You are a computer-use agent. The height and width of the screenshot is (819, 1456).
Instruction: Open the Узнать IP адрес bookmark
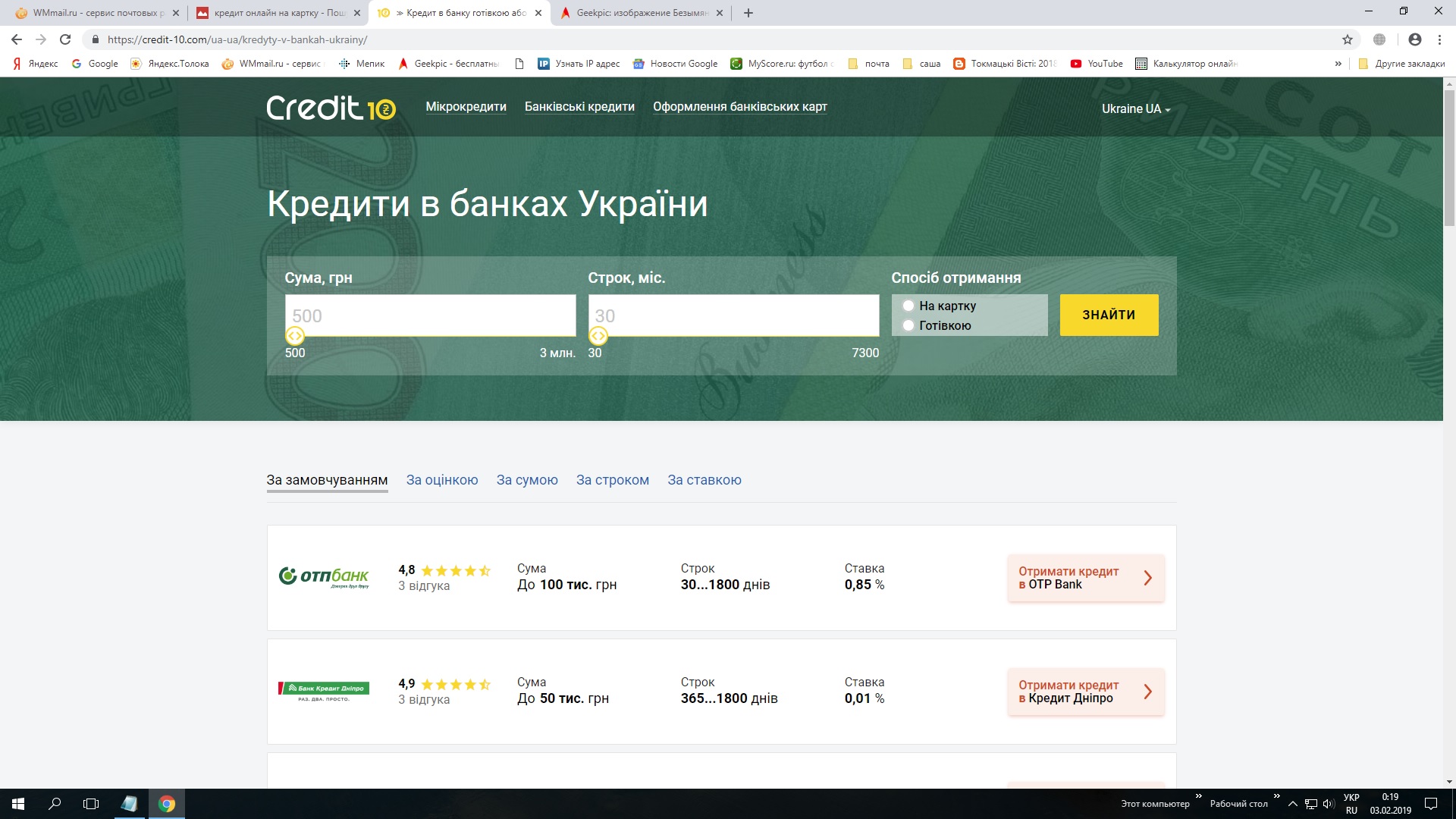(x=579, y=64)
